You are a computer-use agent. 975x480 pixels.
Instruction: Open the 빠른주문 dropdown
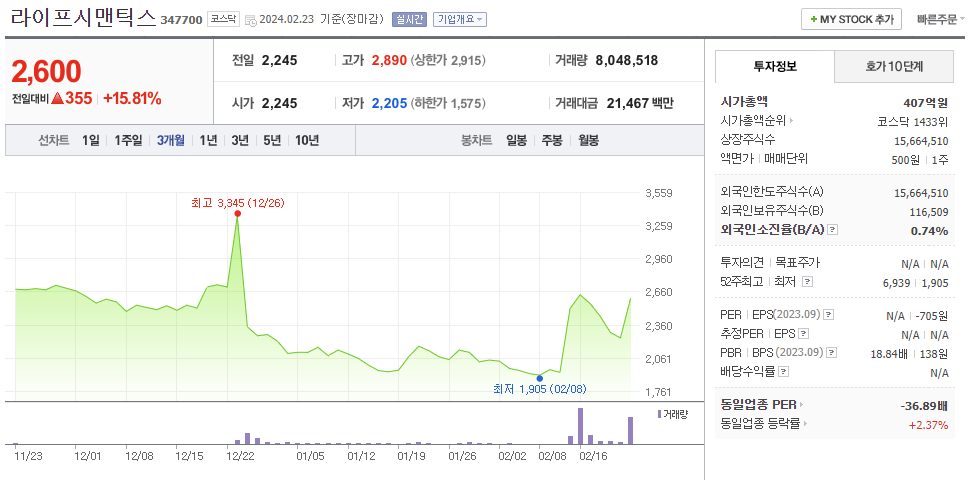941,19
